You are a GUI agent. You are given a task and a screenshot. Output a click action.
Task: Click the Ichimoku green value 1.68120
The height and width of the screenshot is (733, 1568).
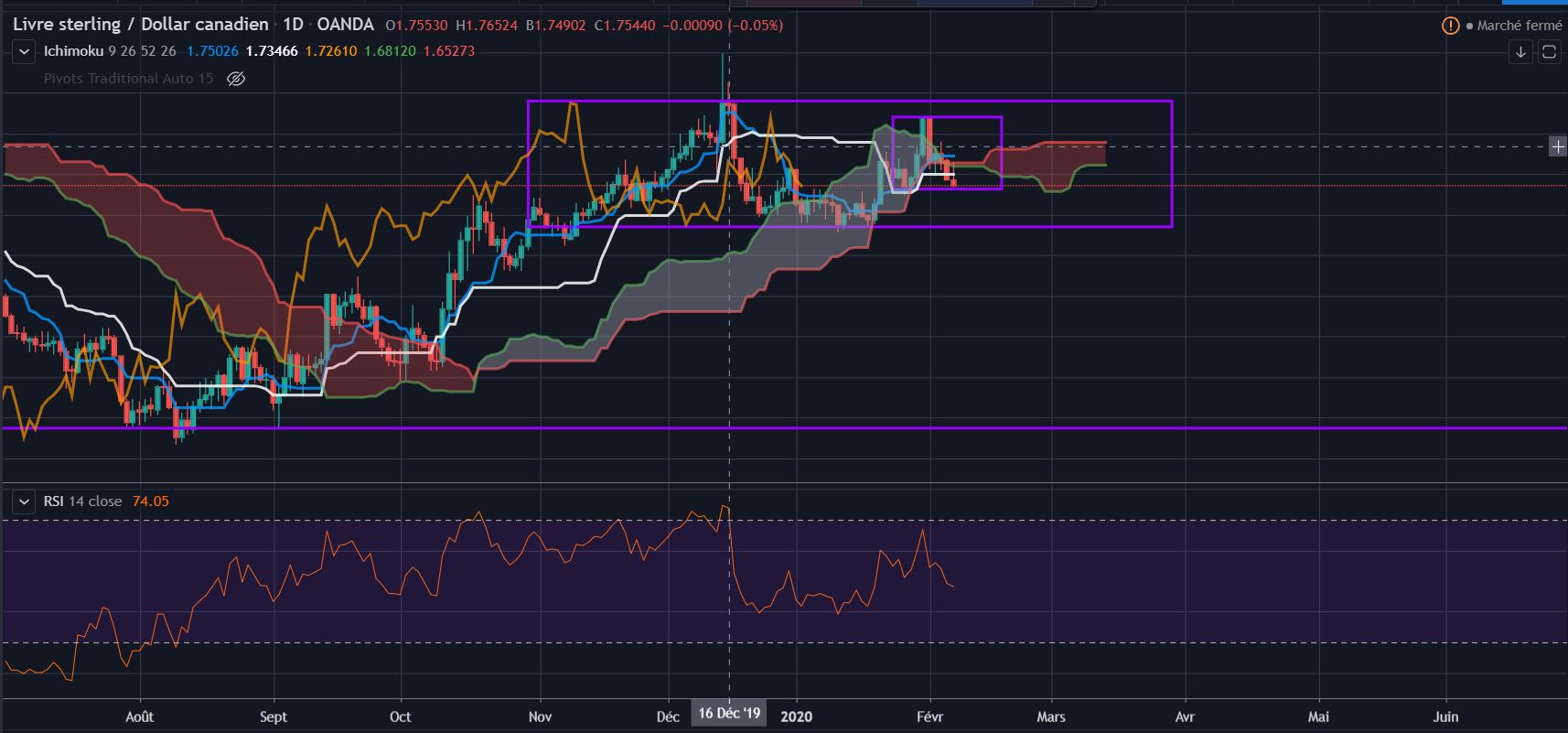click(390, 51)
